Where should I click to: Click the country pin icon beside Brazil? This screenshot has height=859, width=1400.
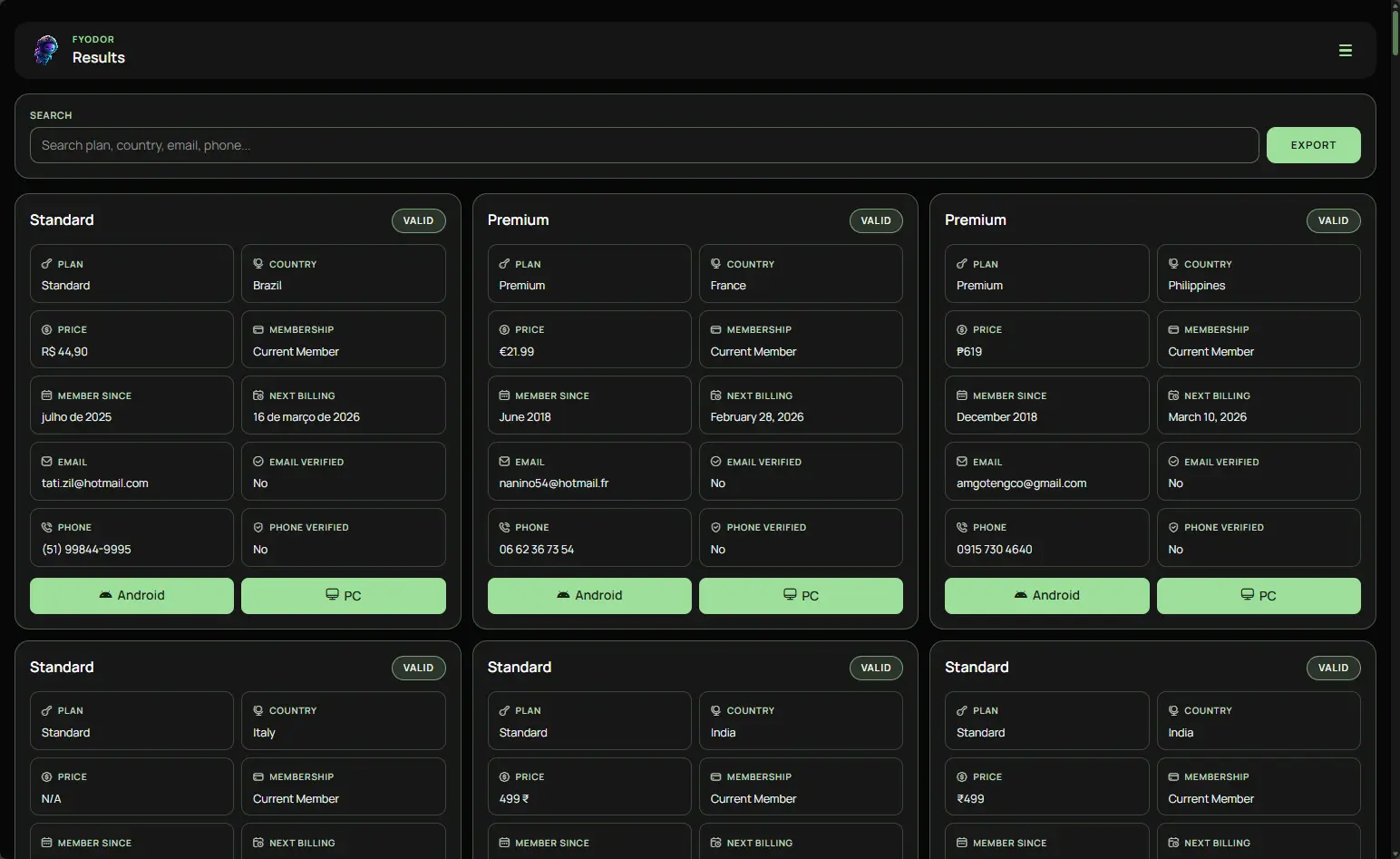258,264
